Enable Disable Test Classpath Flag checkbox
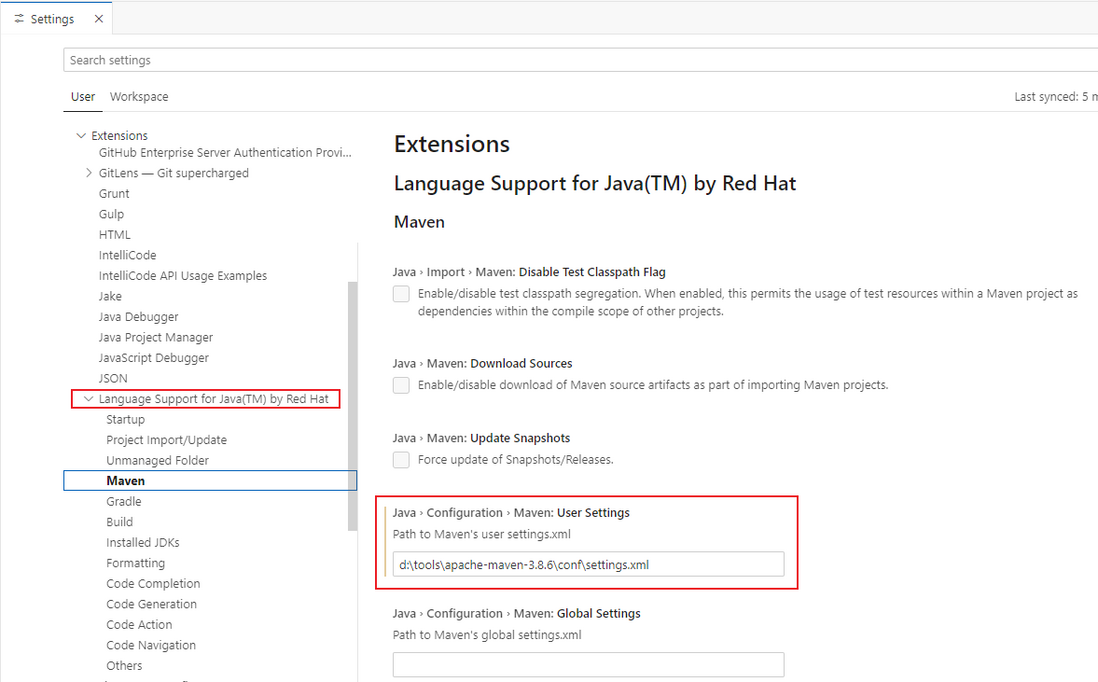 click(x=401, y=293)
